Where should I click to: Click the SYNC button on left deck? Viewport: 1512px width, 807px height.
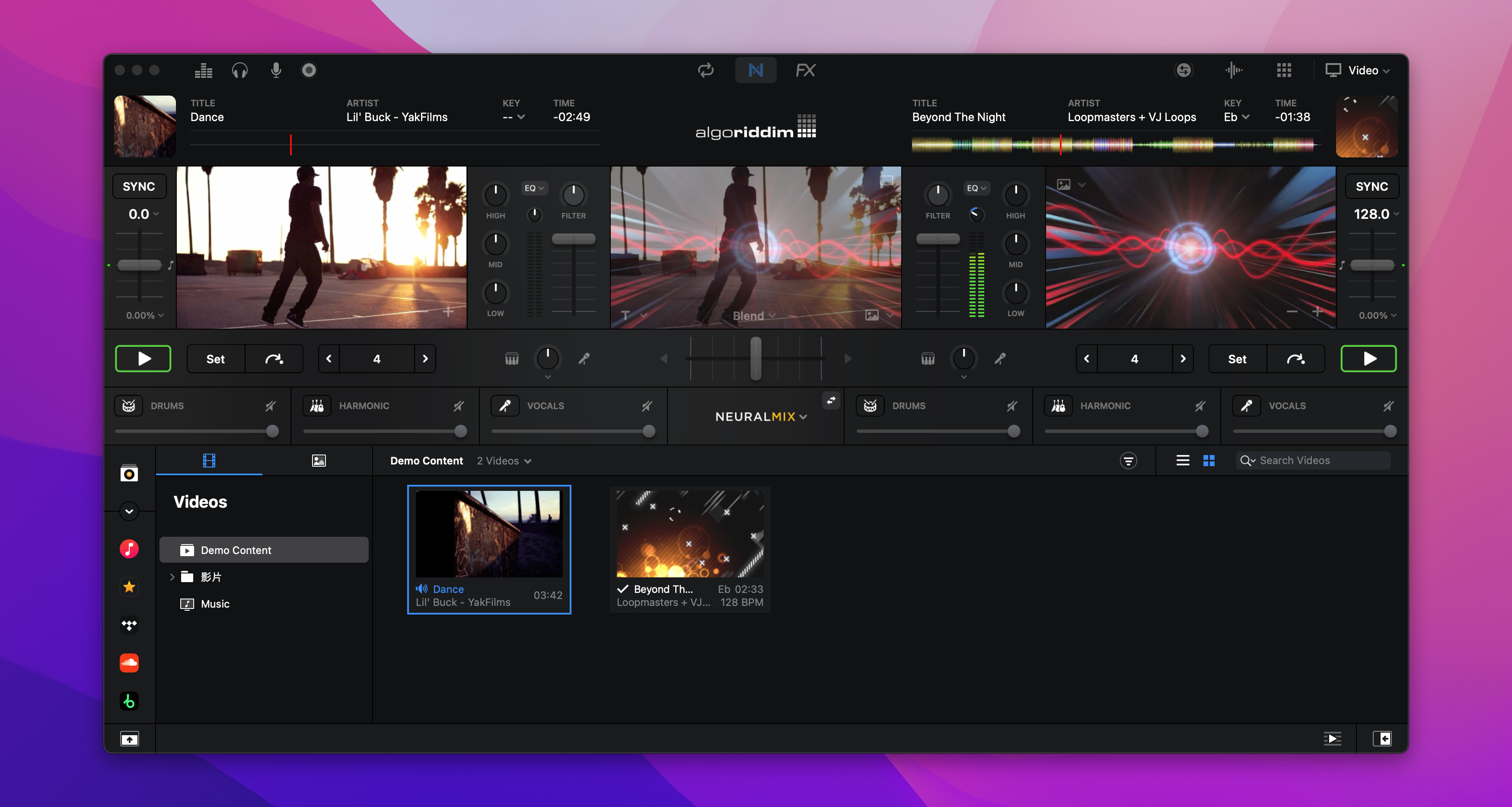coord(141,186)
